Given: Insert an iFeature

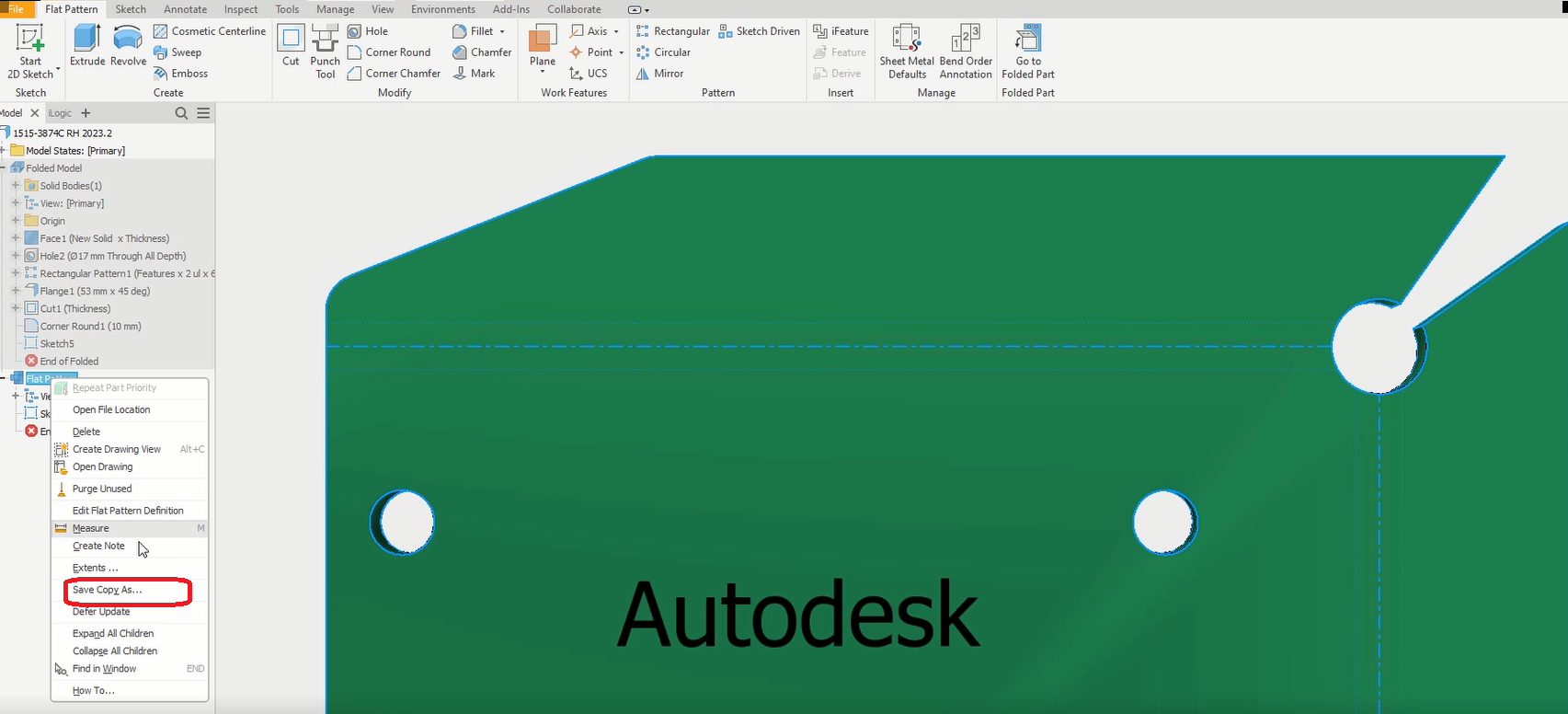Looking at the screenshot, I should (841, 31).
